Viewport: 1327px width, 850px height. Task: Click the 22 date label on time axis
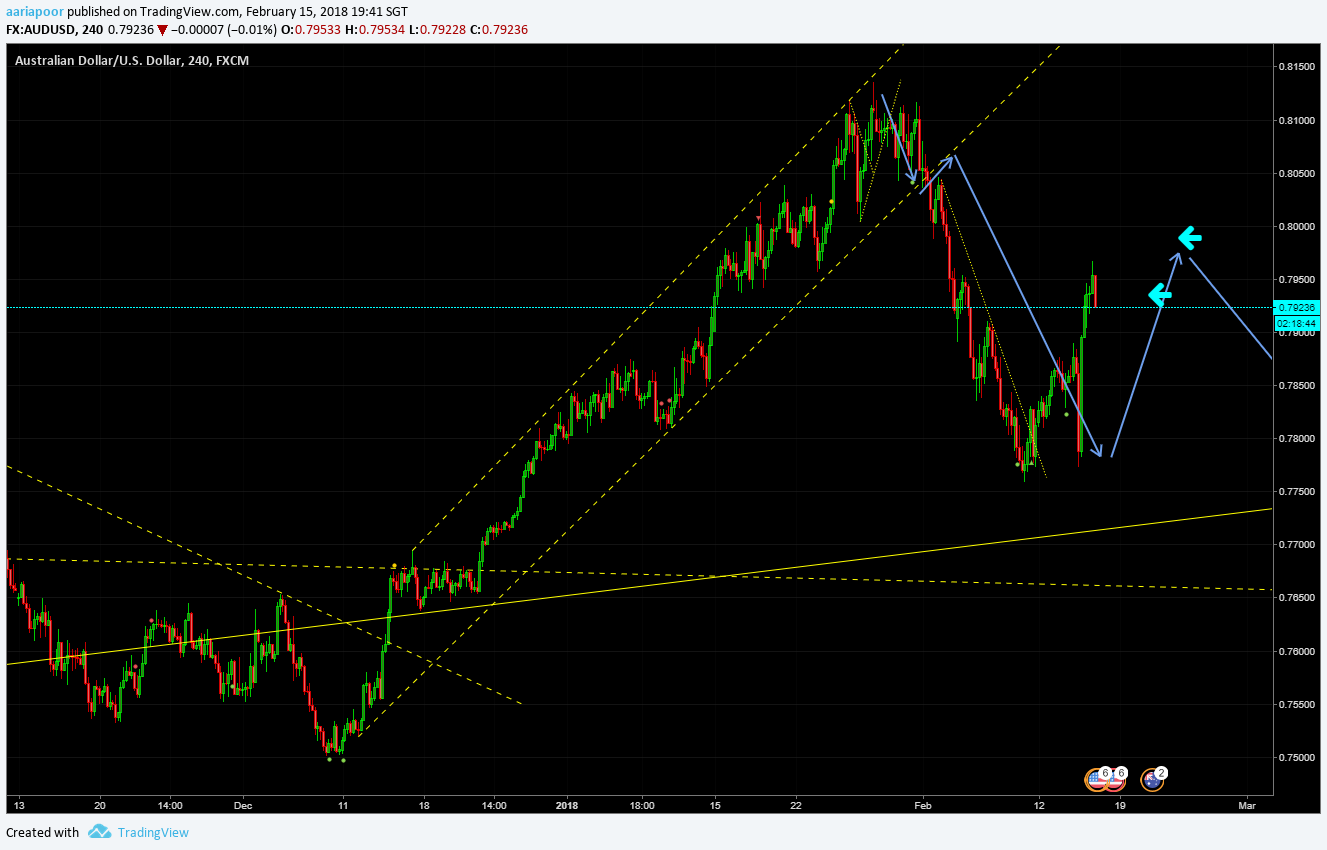point(796,804)
